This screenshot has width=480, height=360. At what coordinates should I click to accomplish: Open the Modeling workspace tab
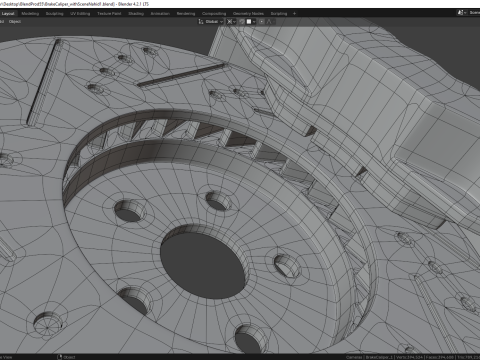point(30,14)
